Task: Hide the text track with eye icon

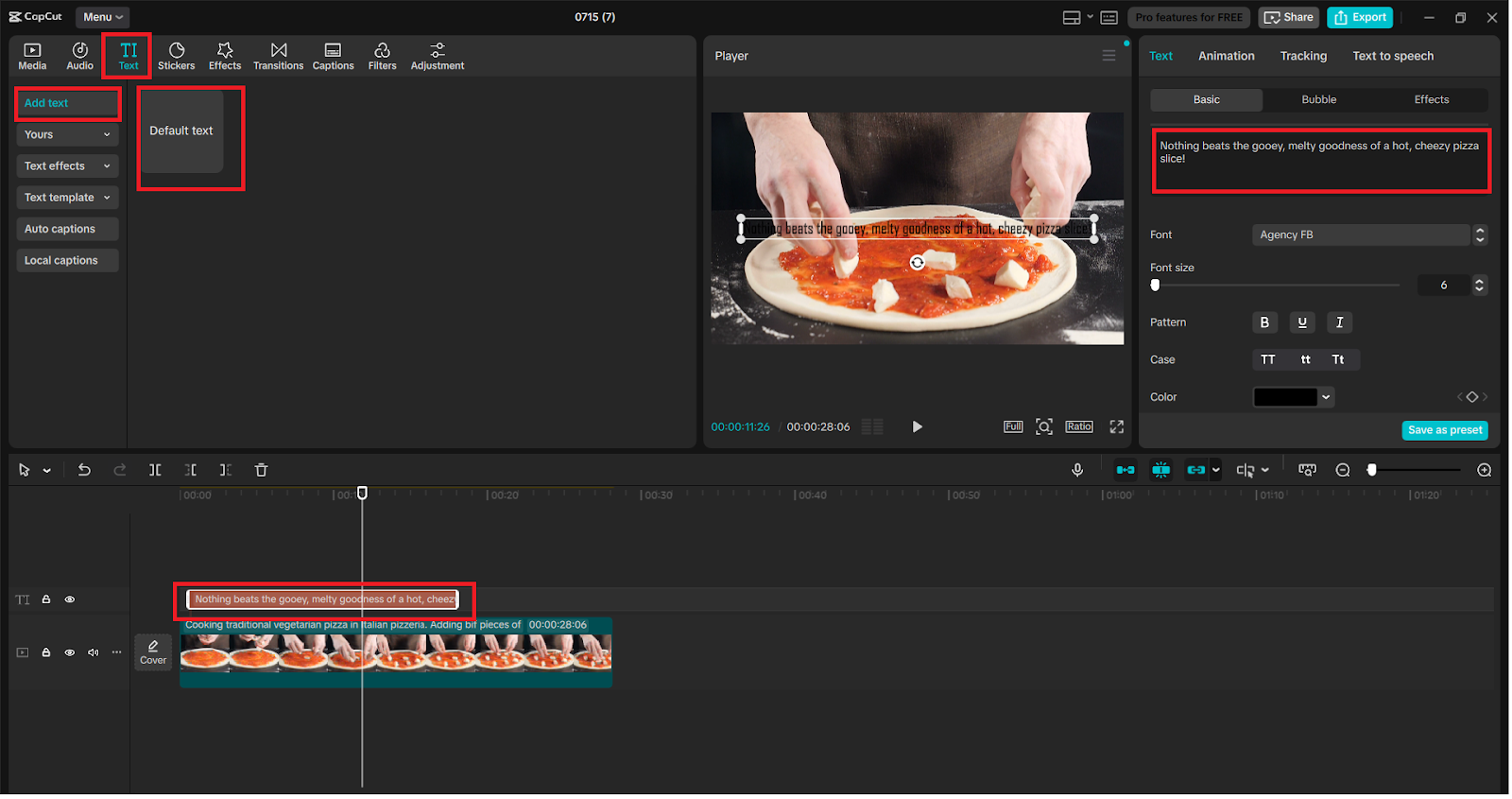Action: coord(70,599)
